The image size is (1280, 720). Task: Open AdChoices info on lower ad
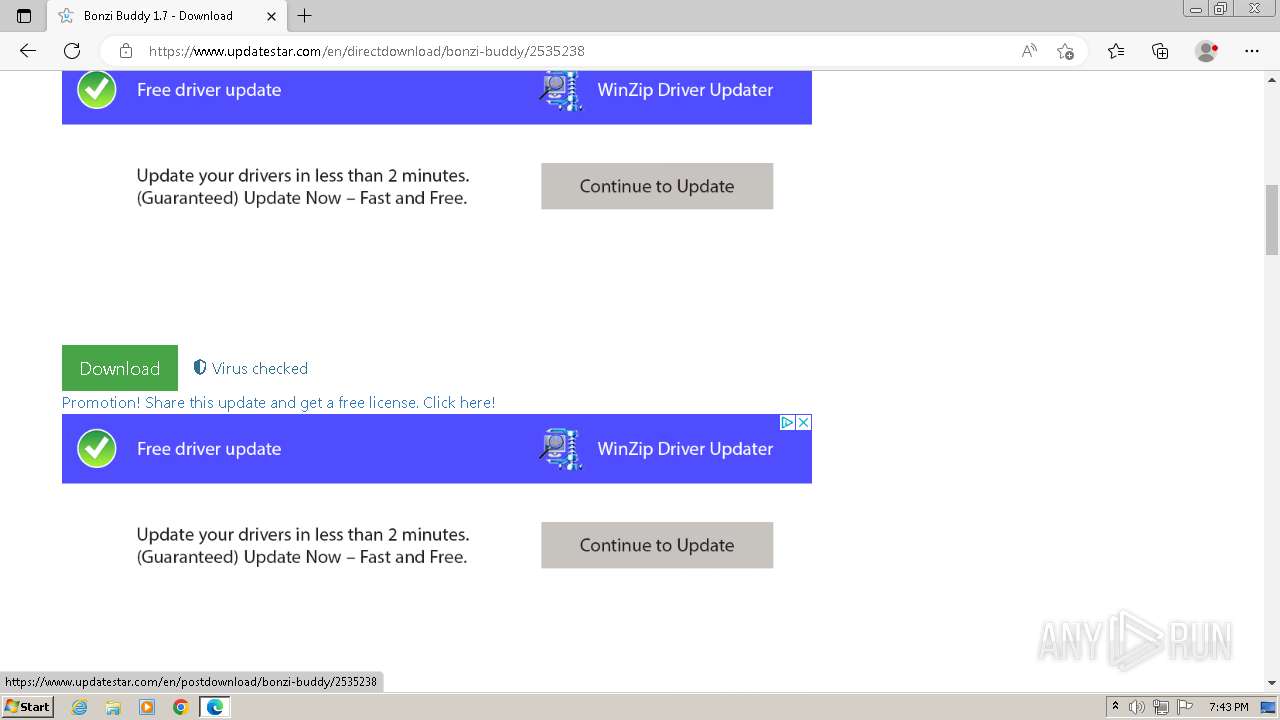pos(787,423)
